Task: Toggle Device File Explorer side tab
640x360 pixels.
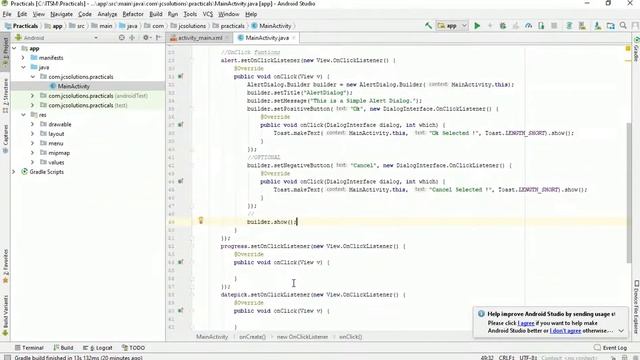Action: (636, 306)
